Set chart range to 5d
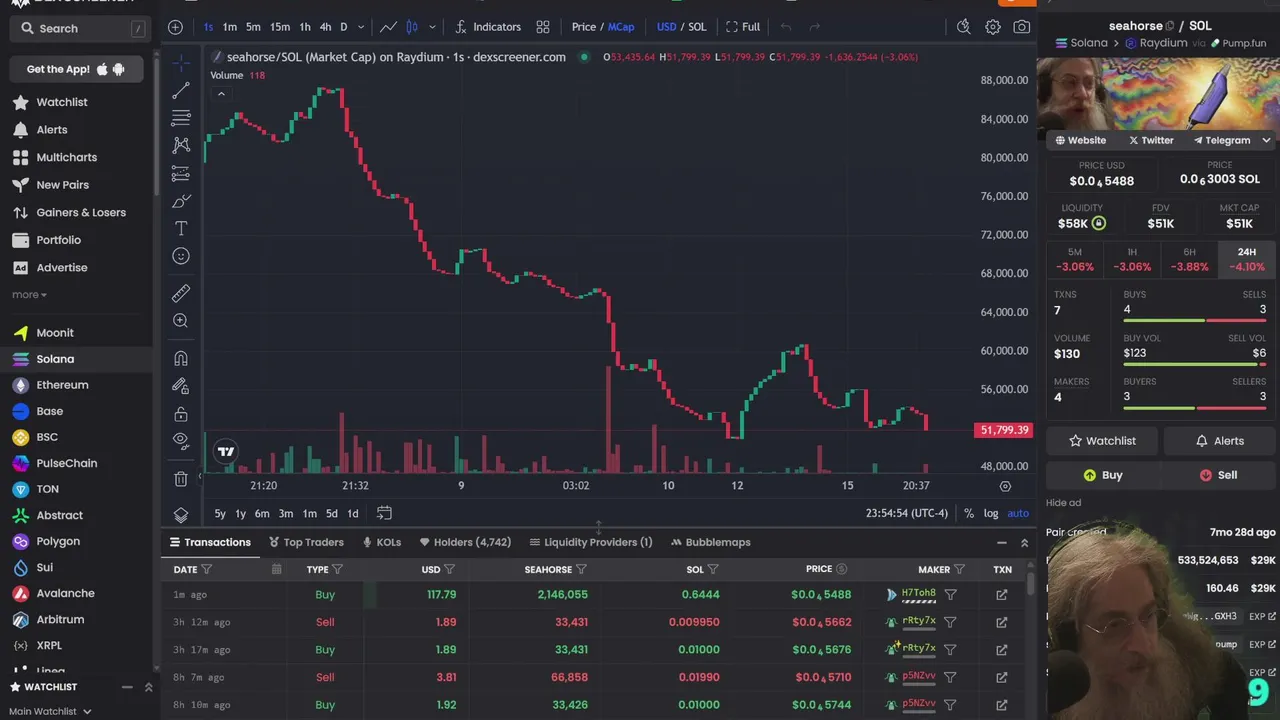Screen dimensions: 1280x720 (x=331, y=513)
